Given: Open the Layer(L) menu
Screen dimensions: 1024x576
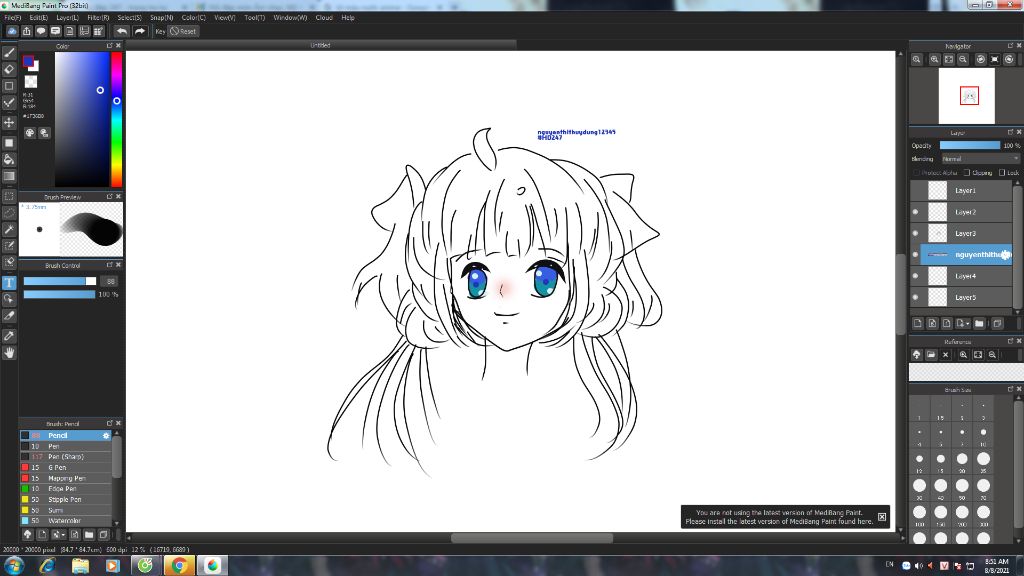Looking at the screenshot, I should tap(67, 18).
